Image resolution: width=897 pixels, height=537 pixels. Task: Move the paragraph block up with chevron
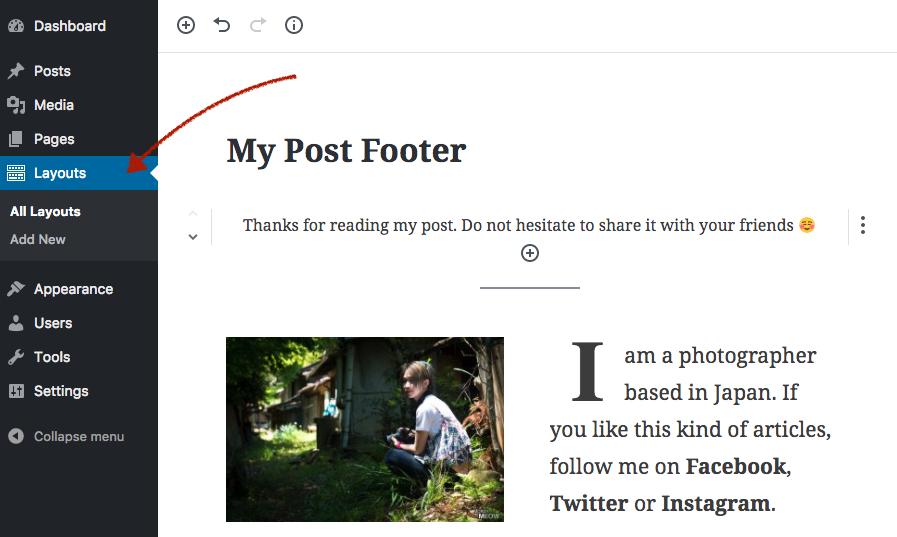point(193,213)
